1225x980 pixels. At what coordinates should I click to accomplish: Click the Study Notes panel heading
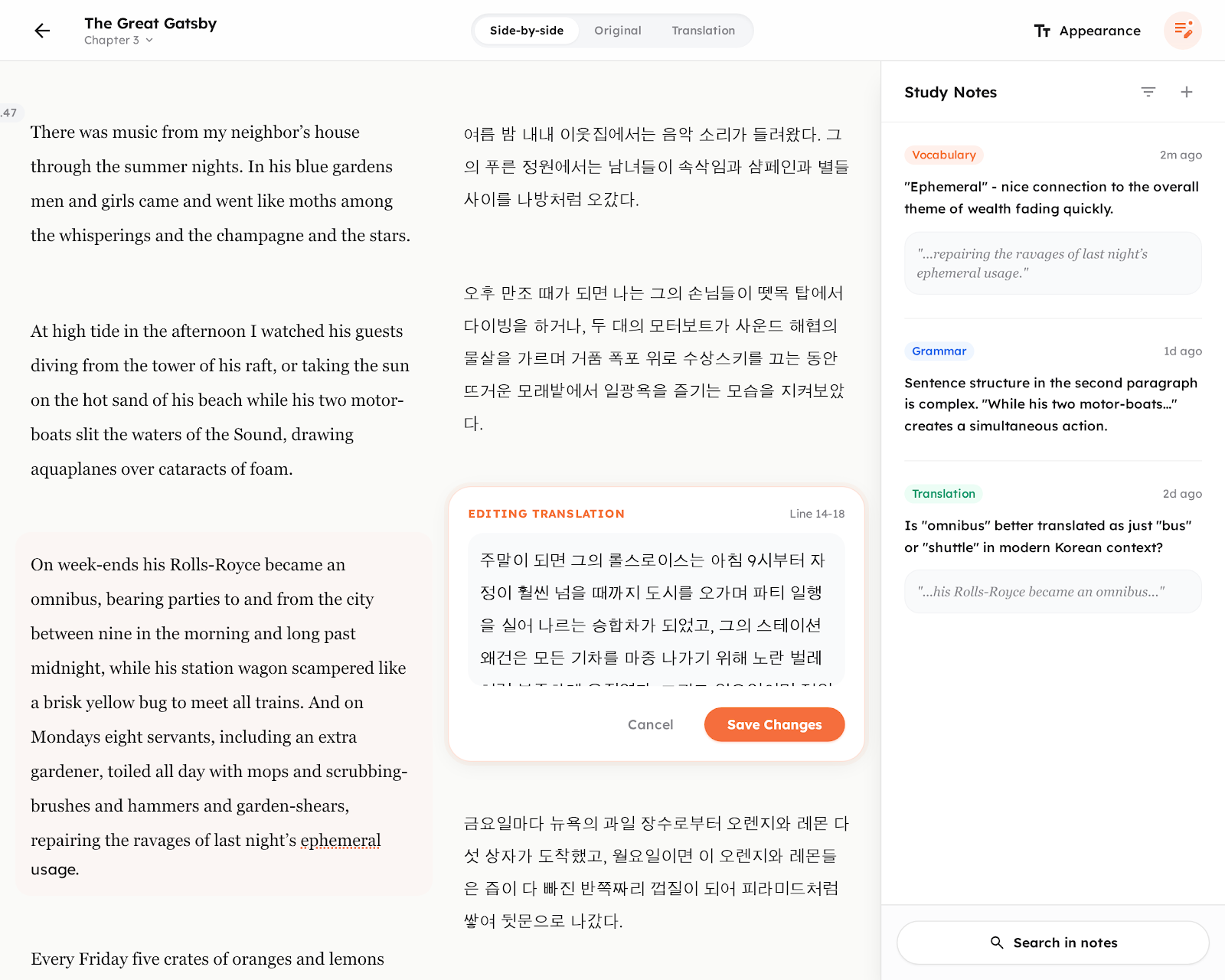(x=950, y=92)
